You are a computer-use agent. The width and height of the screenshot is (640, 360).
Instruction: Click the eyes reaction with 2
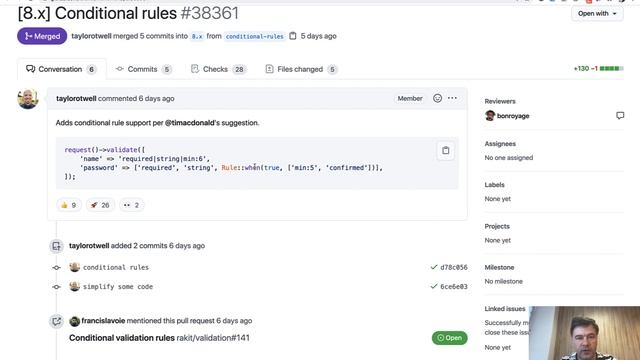pyautogui.click(x=131, y=205)
